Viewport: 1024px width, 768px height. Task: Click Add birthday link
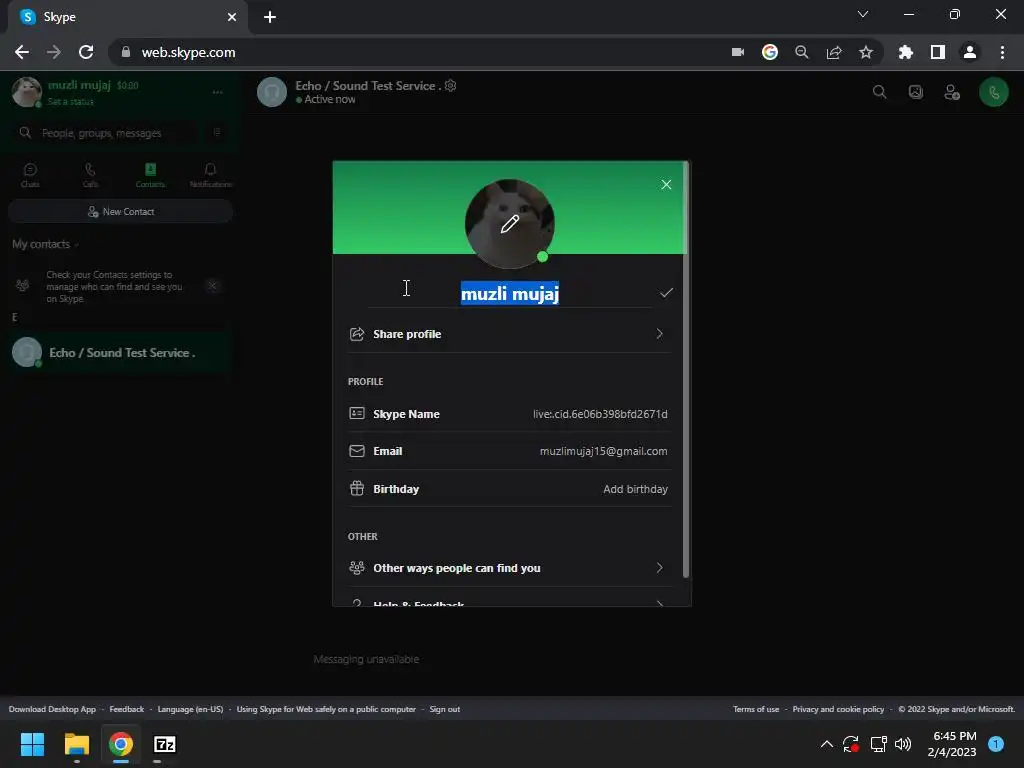pyautogui.click(x=635, y=489)
